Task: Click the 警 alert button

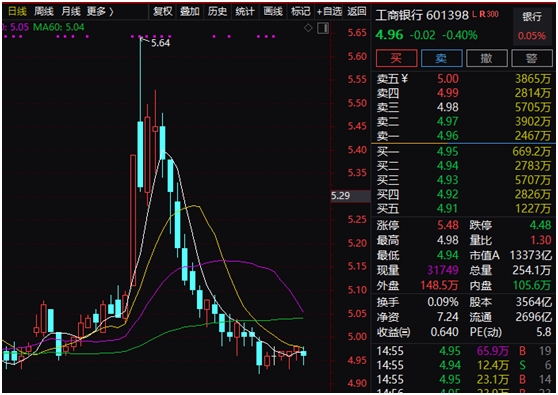Action: tap(532, 58)
